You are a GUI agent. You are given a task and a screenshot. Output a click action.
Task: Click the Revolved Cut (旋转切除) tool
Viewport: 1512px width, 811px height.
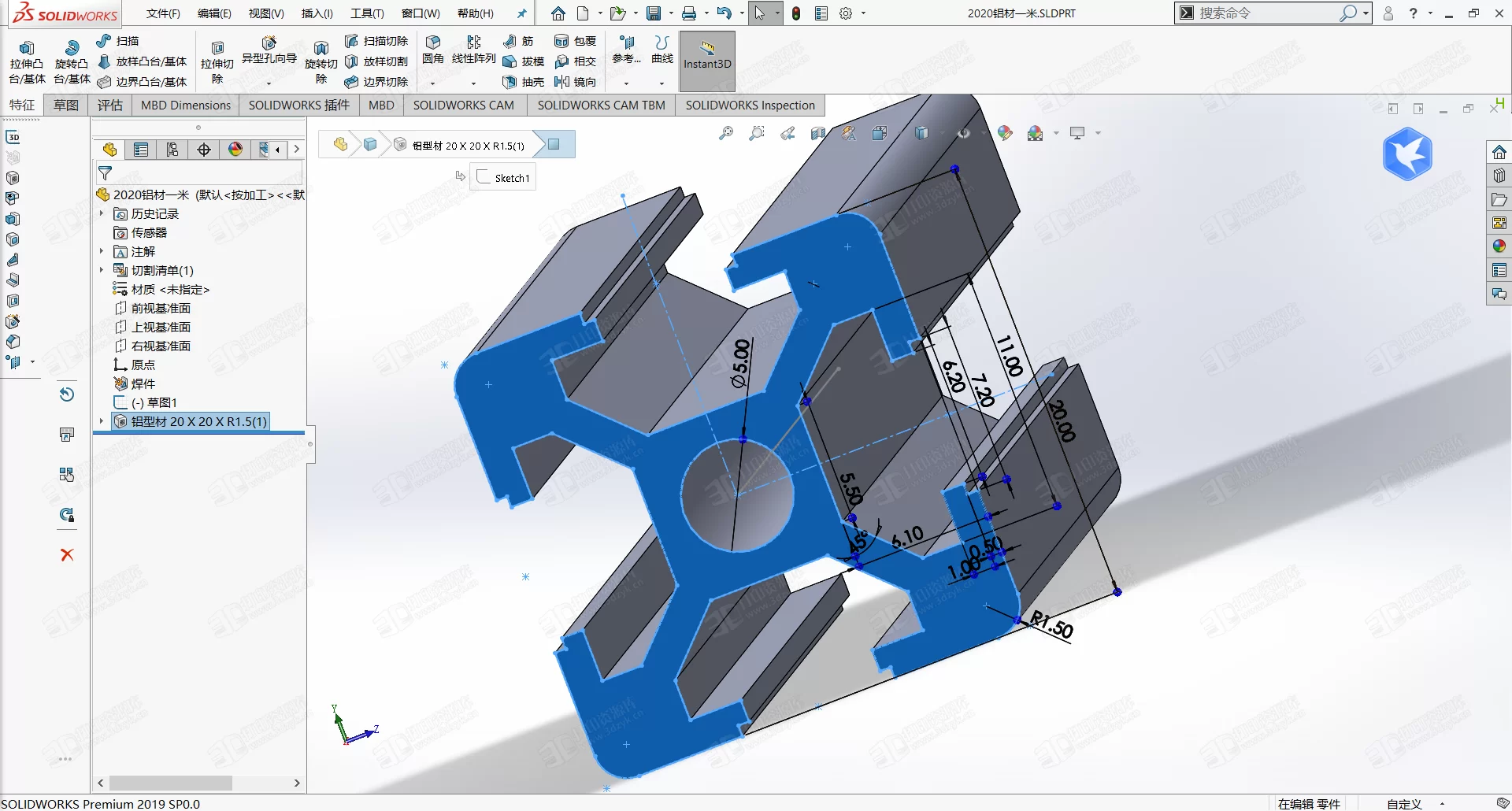[x=321, y=61]
